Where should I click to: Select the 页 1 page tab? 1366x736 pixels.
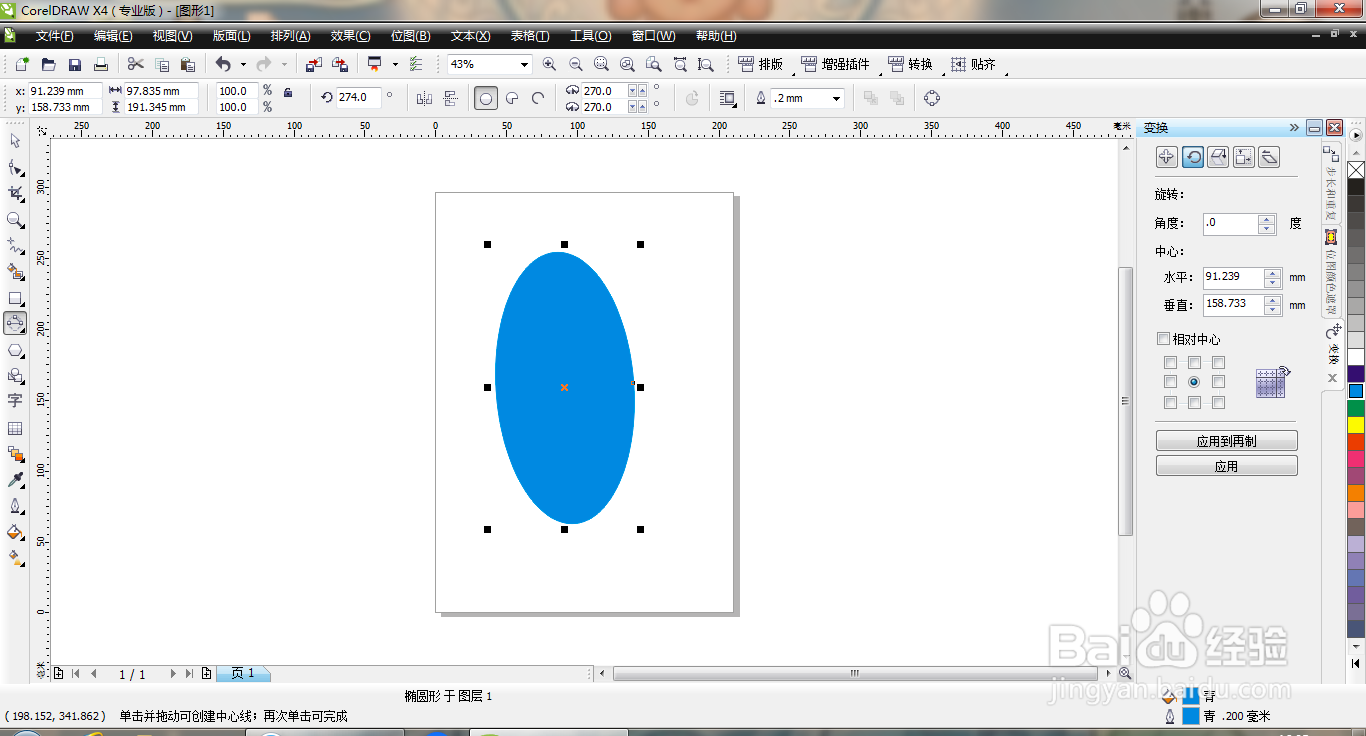243,674
